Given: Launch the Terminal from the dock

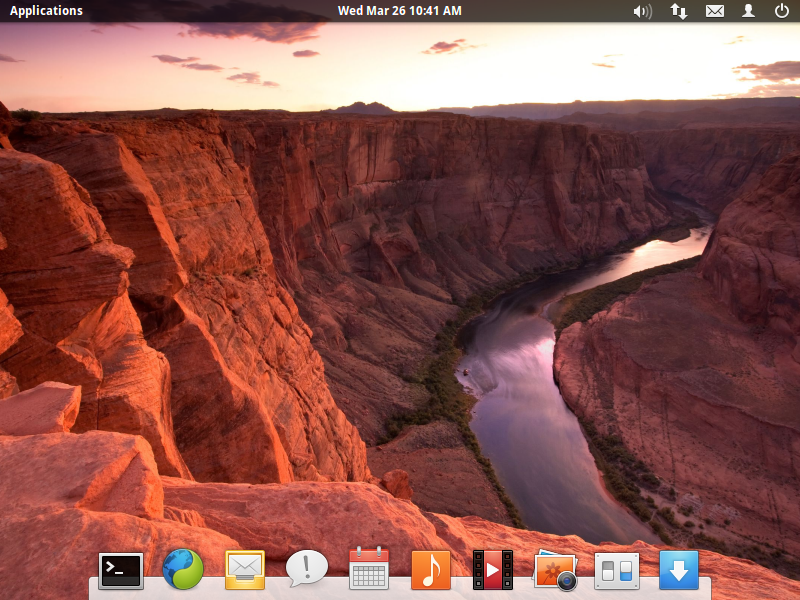Looking at the screenshot, I should click(120, 570).
